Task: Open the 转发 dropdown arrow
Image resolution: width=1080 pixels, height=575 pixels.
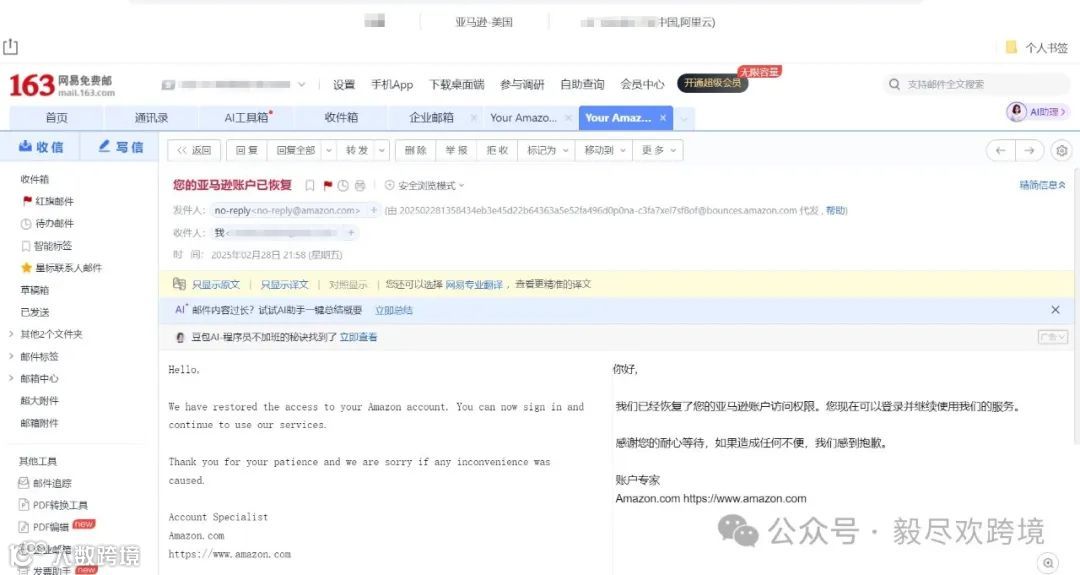Action: (382, 150)
